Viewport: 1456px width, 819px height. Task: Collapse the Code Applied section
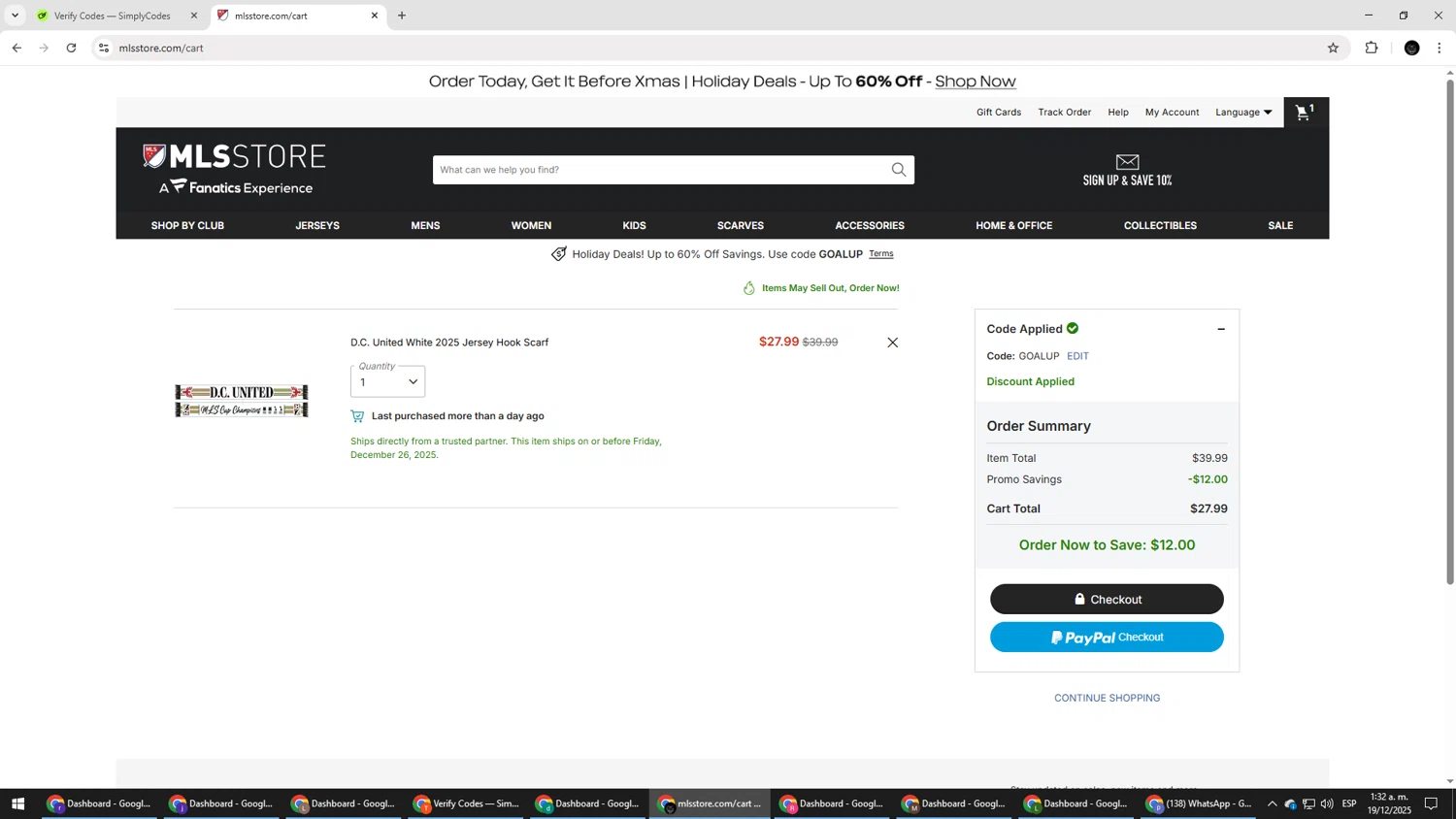1221,329
